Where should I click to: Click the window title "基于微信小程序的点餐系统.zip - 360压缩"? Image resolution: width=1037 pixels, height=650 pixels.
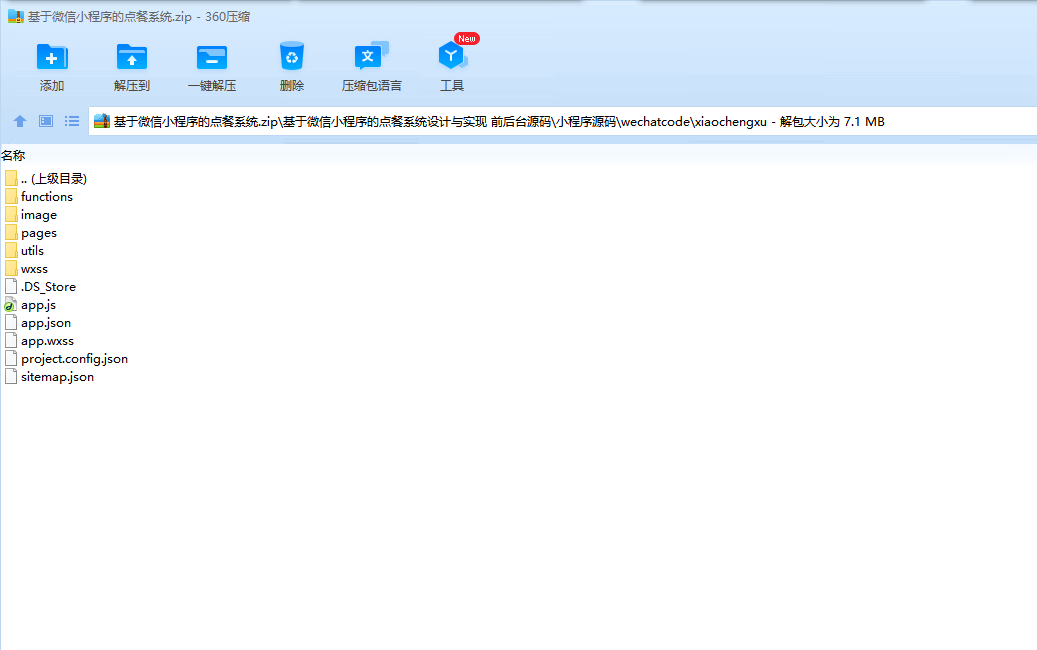click(139, 17)
